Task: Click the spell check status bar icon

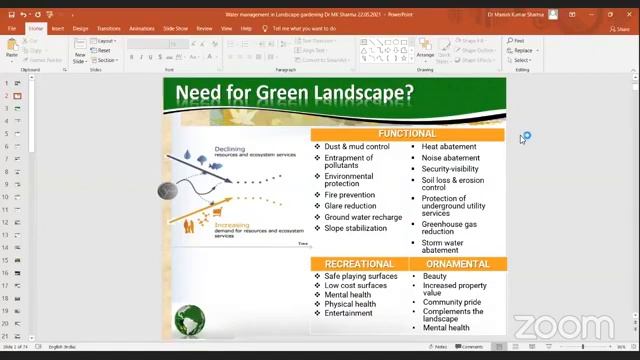Action: (x=38, y=347)
